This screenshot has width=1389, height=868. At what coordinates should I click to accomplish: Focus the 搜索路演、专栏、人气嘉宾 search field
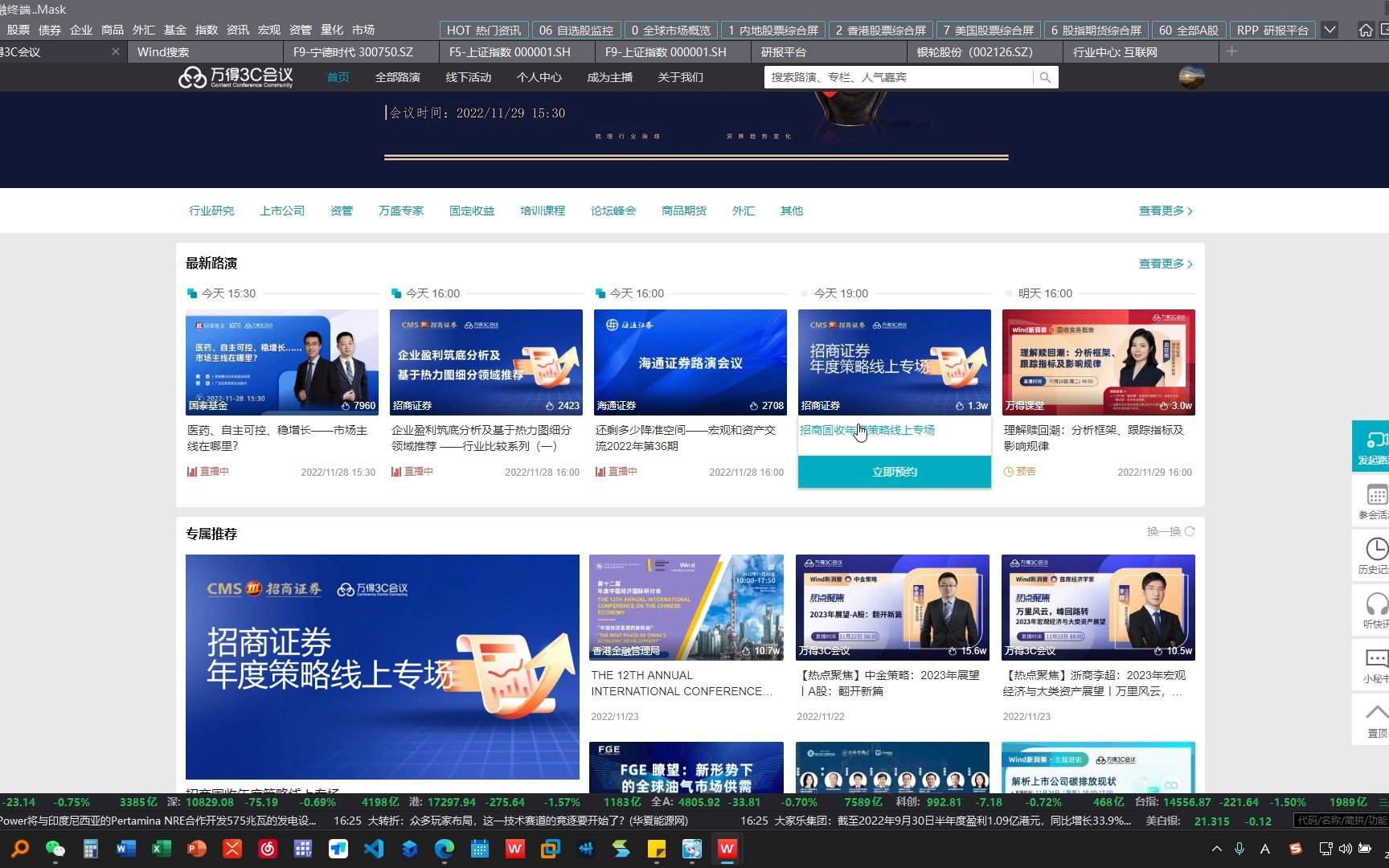(900, 77)
